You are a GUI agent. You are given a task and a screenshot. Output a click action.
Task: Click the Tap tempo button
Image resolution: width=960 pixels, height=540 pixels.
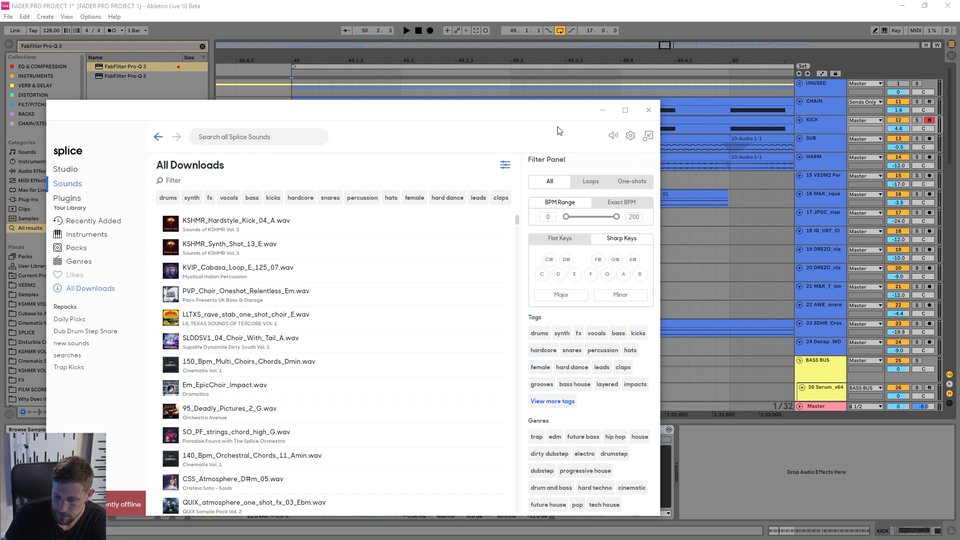point(32,30)
